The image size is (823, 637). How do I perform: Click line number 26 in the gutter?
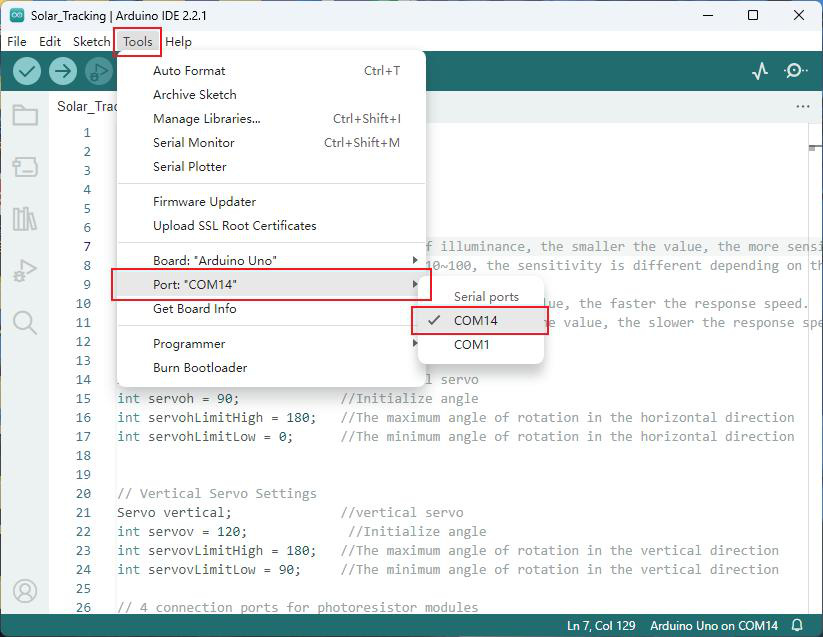click(83, 608)
